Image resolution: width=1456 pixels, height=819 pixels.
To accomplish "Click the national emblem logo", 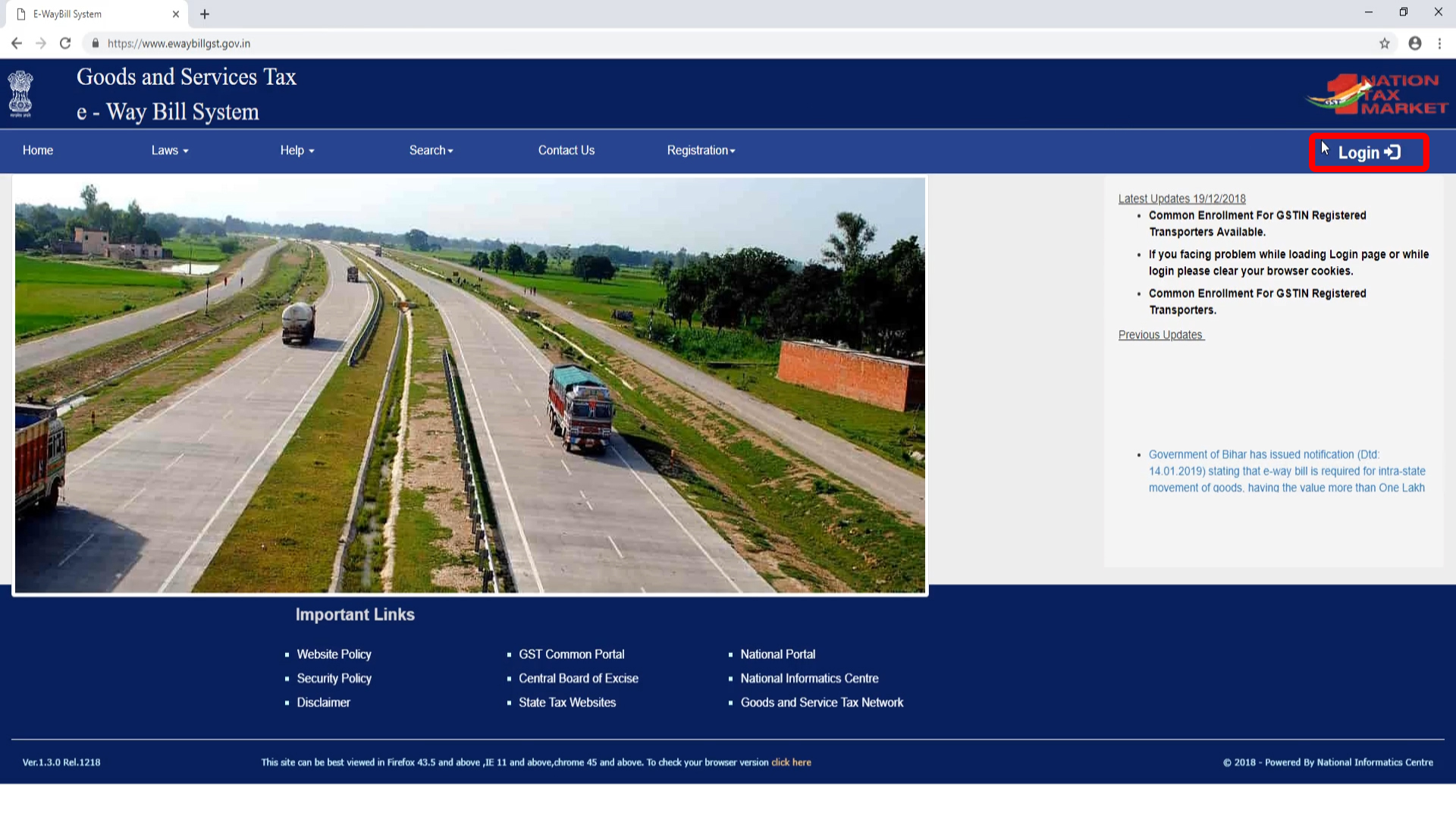I will pyautogui.click(x=20, y=93).
